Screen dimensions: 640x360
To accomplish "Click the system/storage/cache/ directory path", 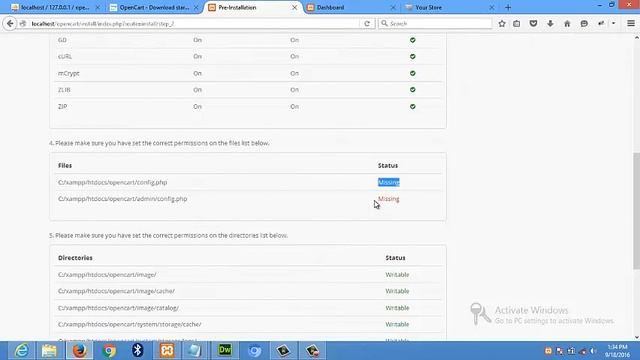I will tap(129, 324).
